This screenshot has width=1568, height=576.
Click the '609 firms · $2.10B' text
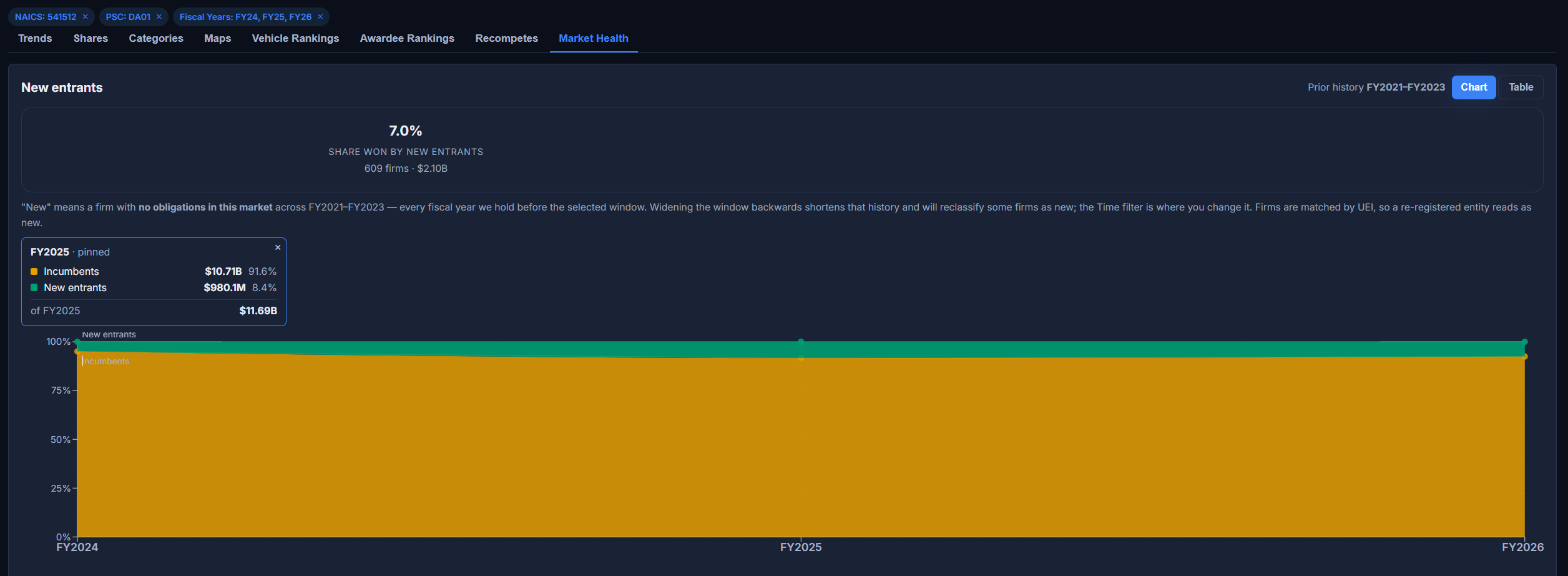pos(406,169)
